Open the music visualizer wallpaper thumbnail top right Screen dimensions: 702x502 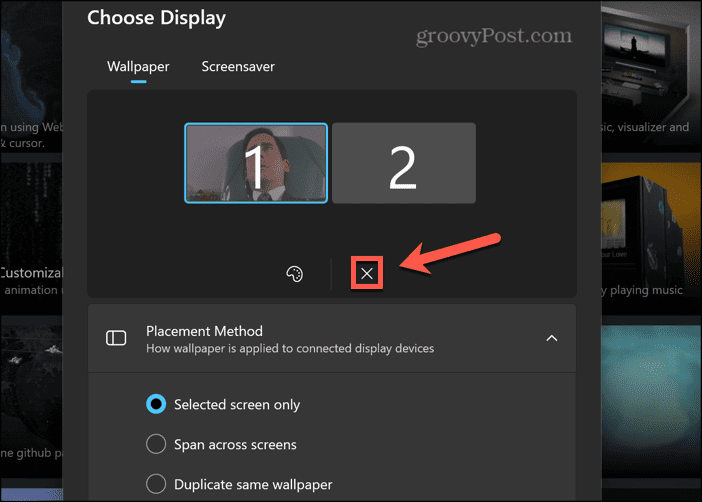(x=651, y=75)
